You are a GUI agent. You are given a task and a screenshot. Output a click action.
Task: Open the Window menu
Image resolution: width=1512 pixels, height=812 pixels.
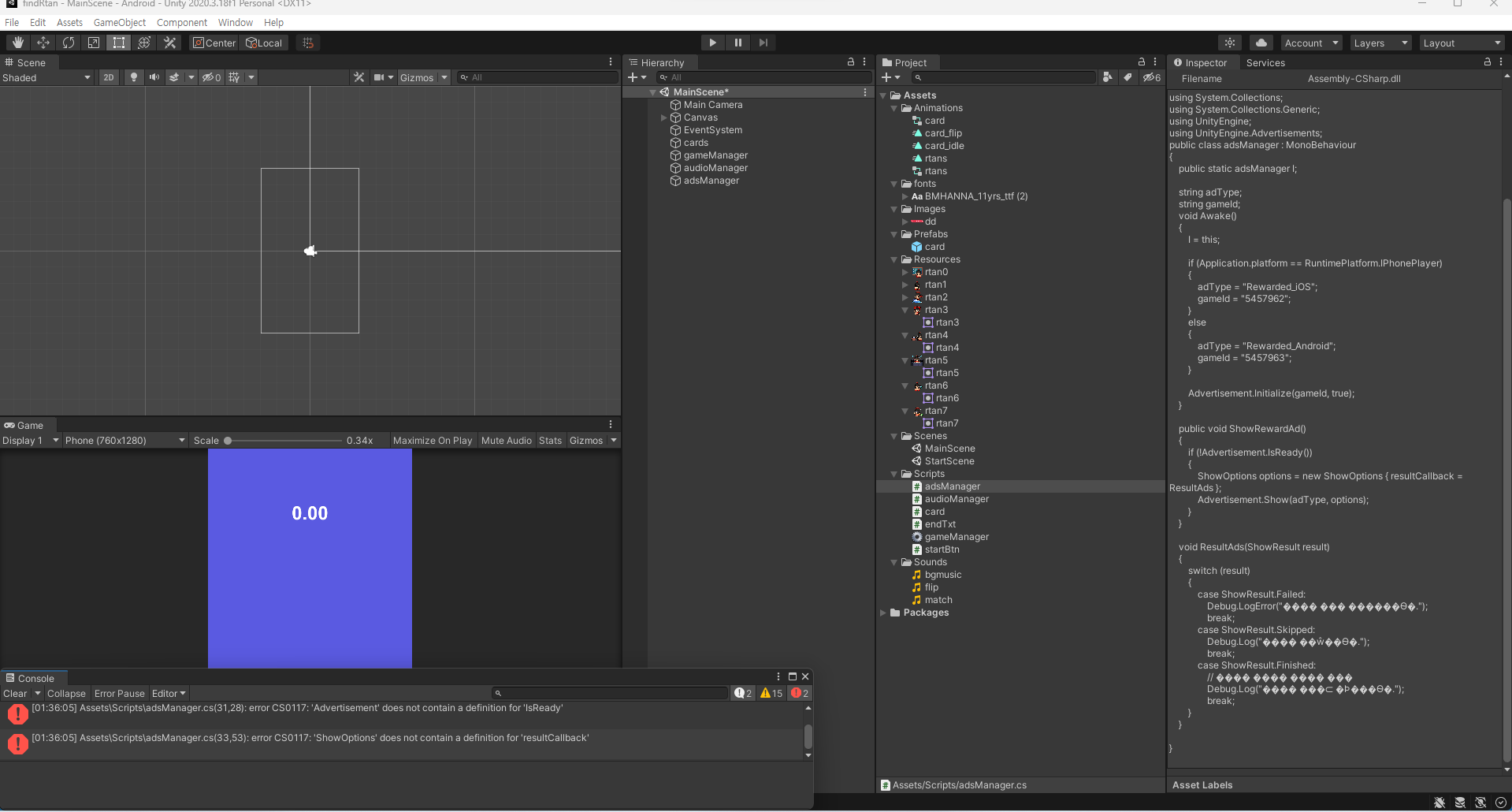236,22
